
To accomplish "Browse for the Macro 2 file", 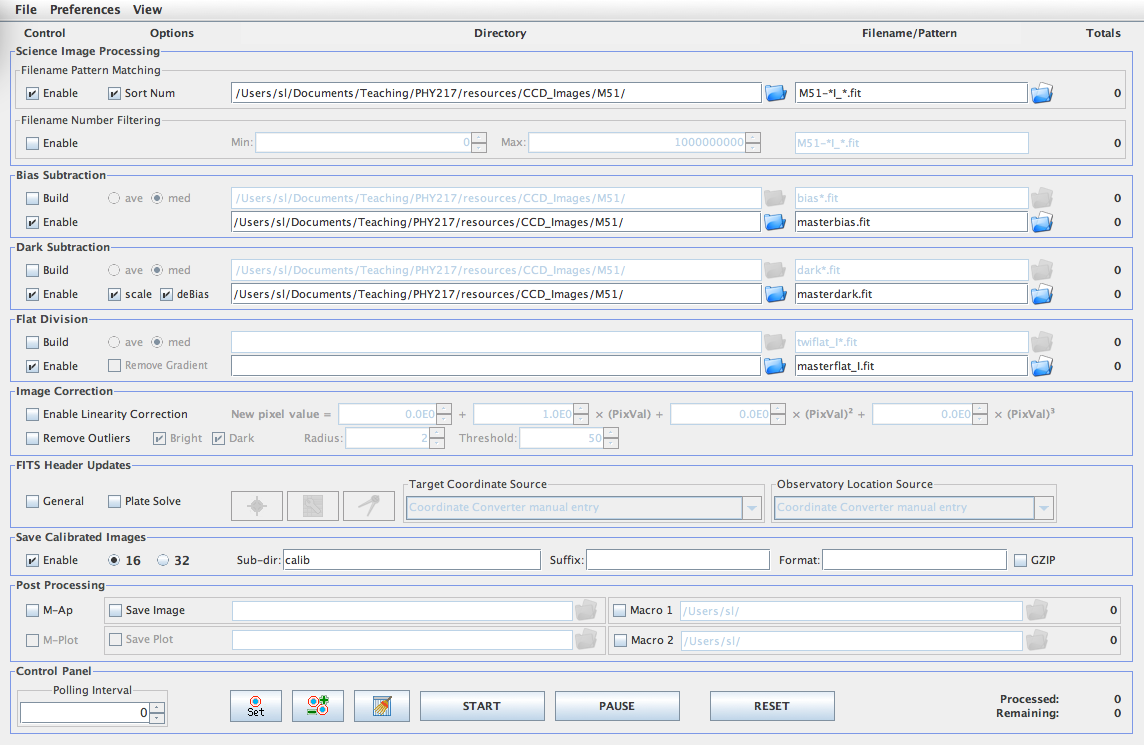I will [x=1037, y=640].
